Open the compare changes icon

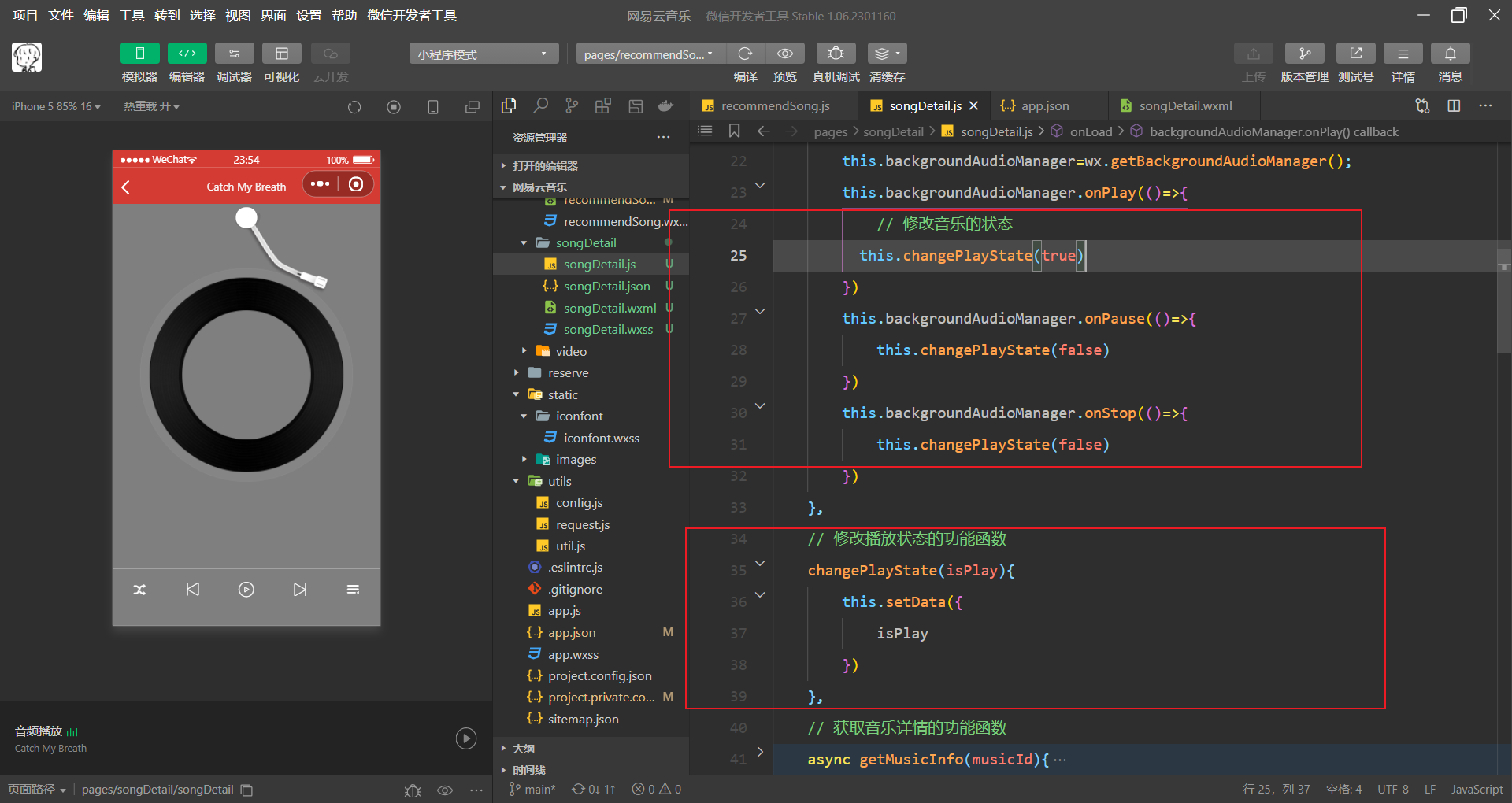pos(1422,105)
